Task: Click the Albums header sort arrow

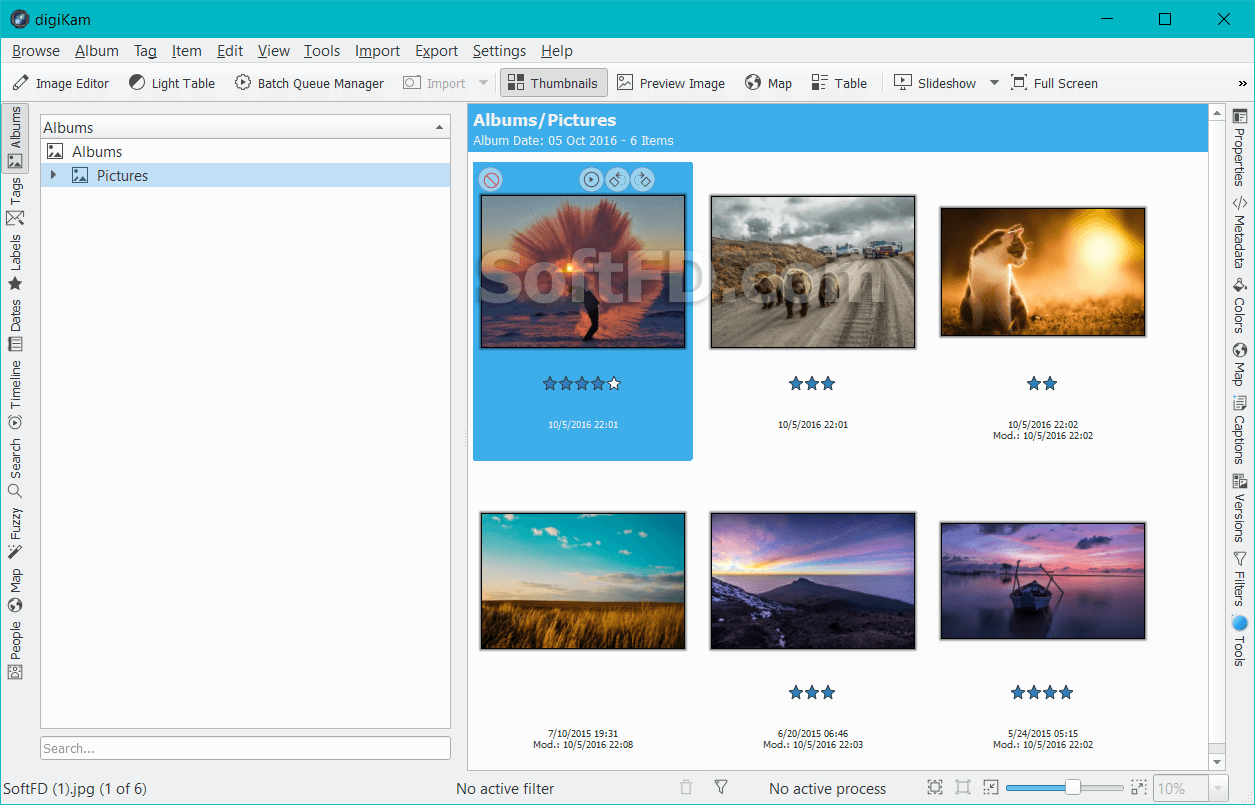Action: click(x=439, y=128)
